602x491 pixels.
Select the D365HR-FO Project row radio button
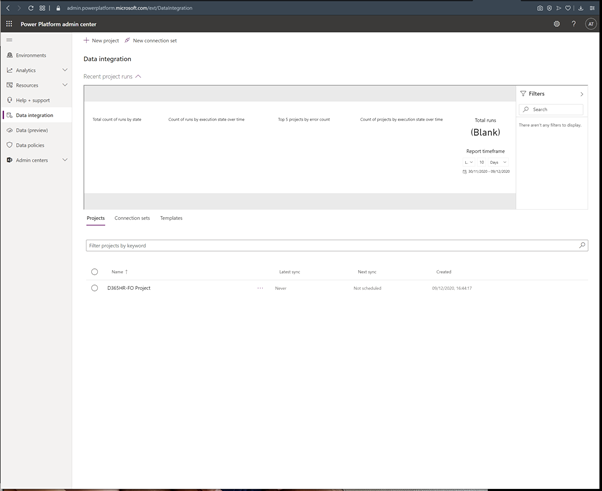click(94, 288)
